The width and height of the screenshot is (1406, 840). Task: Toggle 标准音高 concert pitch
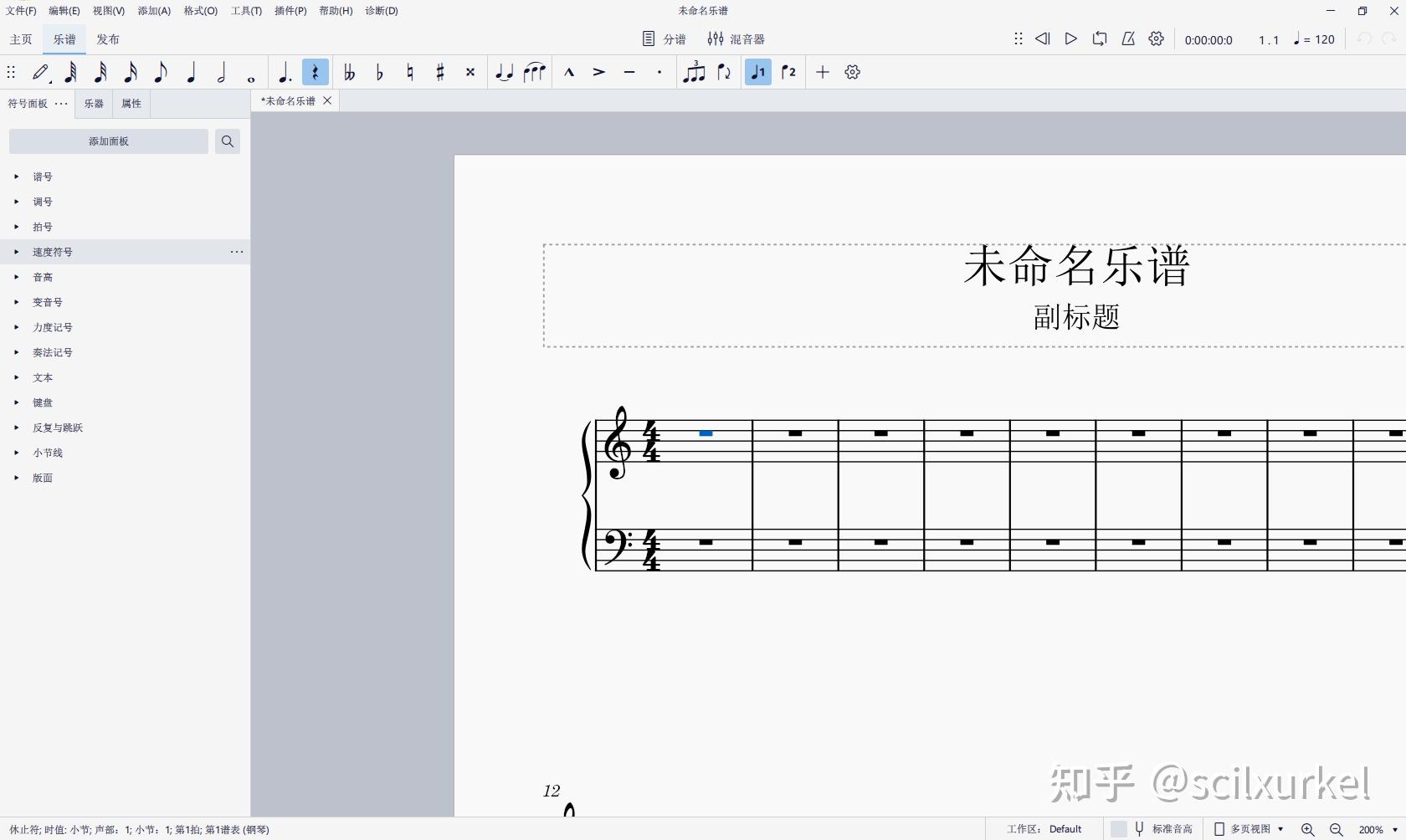coord(1152,829)
